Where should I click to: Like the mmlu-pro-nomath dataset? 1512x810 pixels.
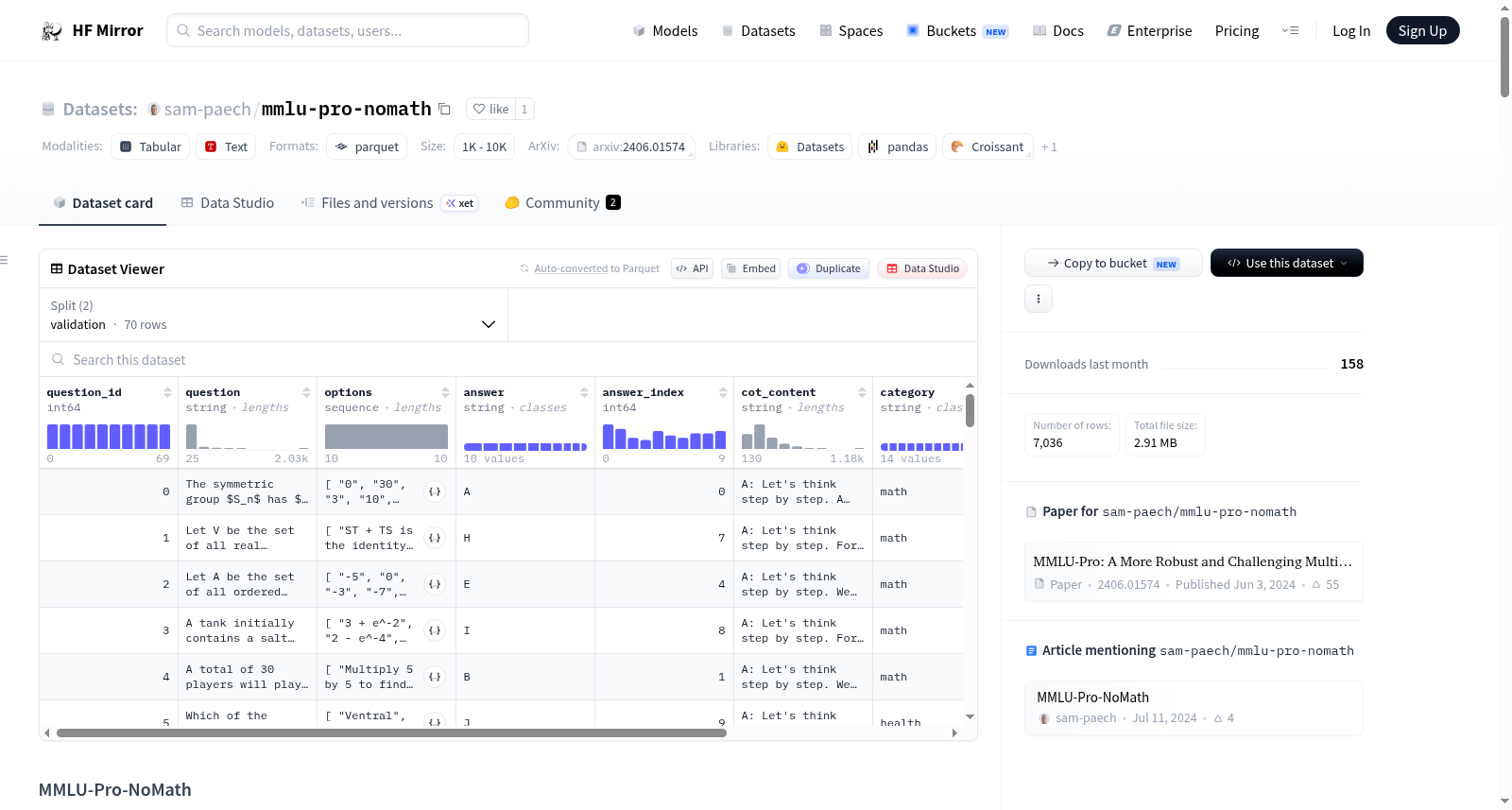click(491, 109)
